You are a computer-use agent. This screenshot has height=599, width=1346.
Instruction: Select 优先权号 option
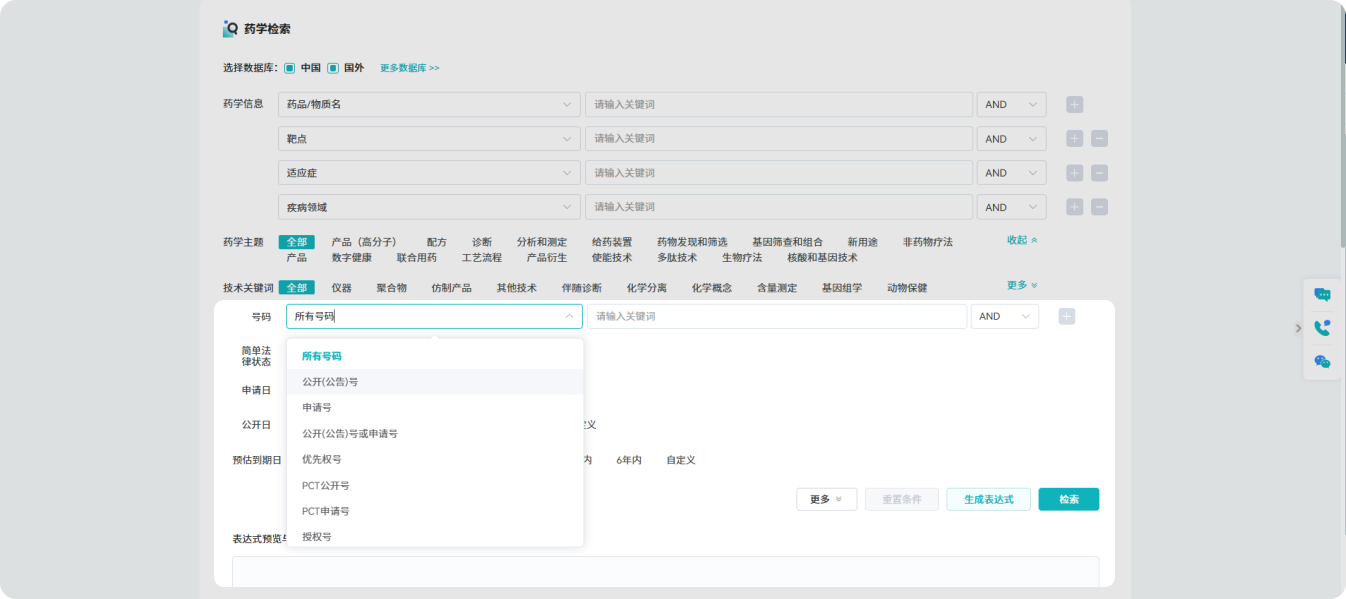click(435, 460)
